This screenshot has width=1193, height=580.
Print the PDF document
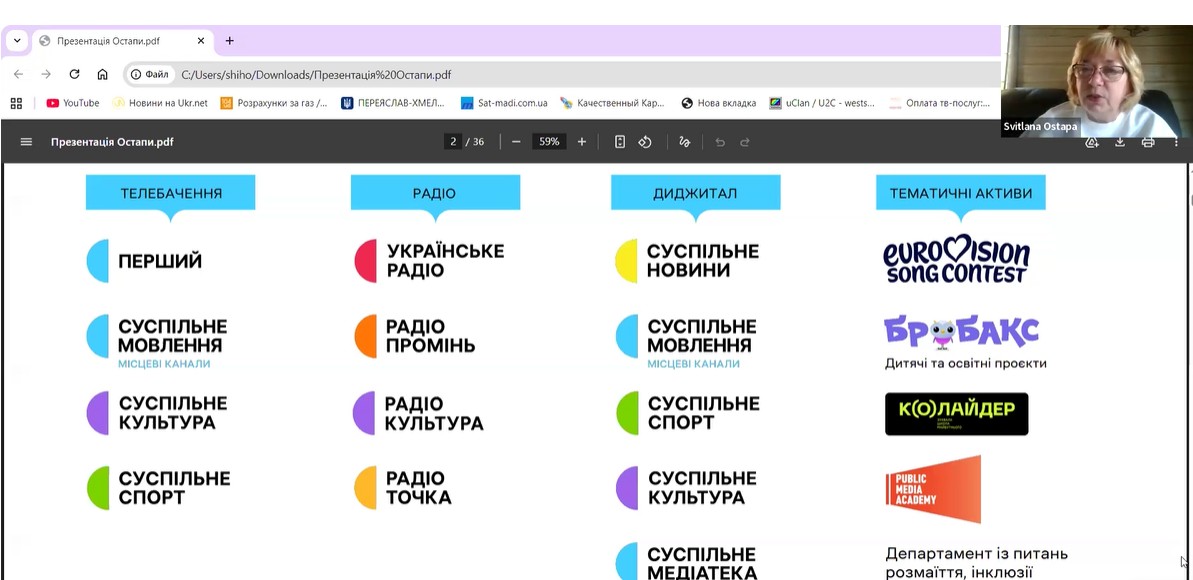point(1148,142)
